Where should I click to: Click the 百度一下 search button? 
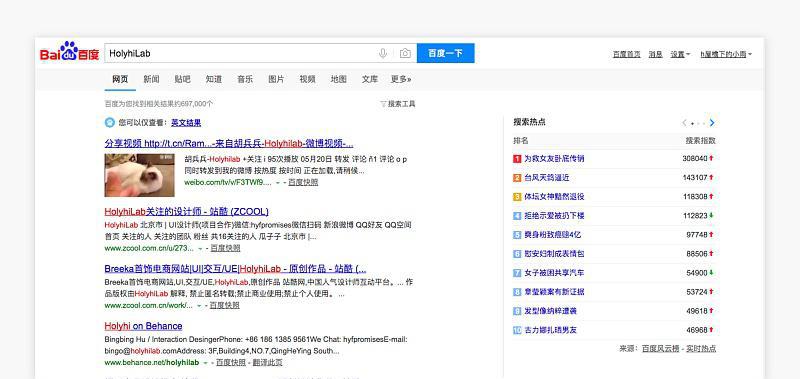(x=445, y=53)
